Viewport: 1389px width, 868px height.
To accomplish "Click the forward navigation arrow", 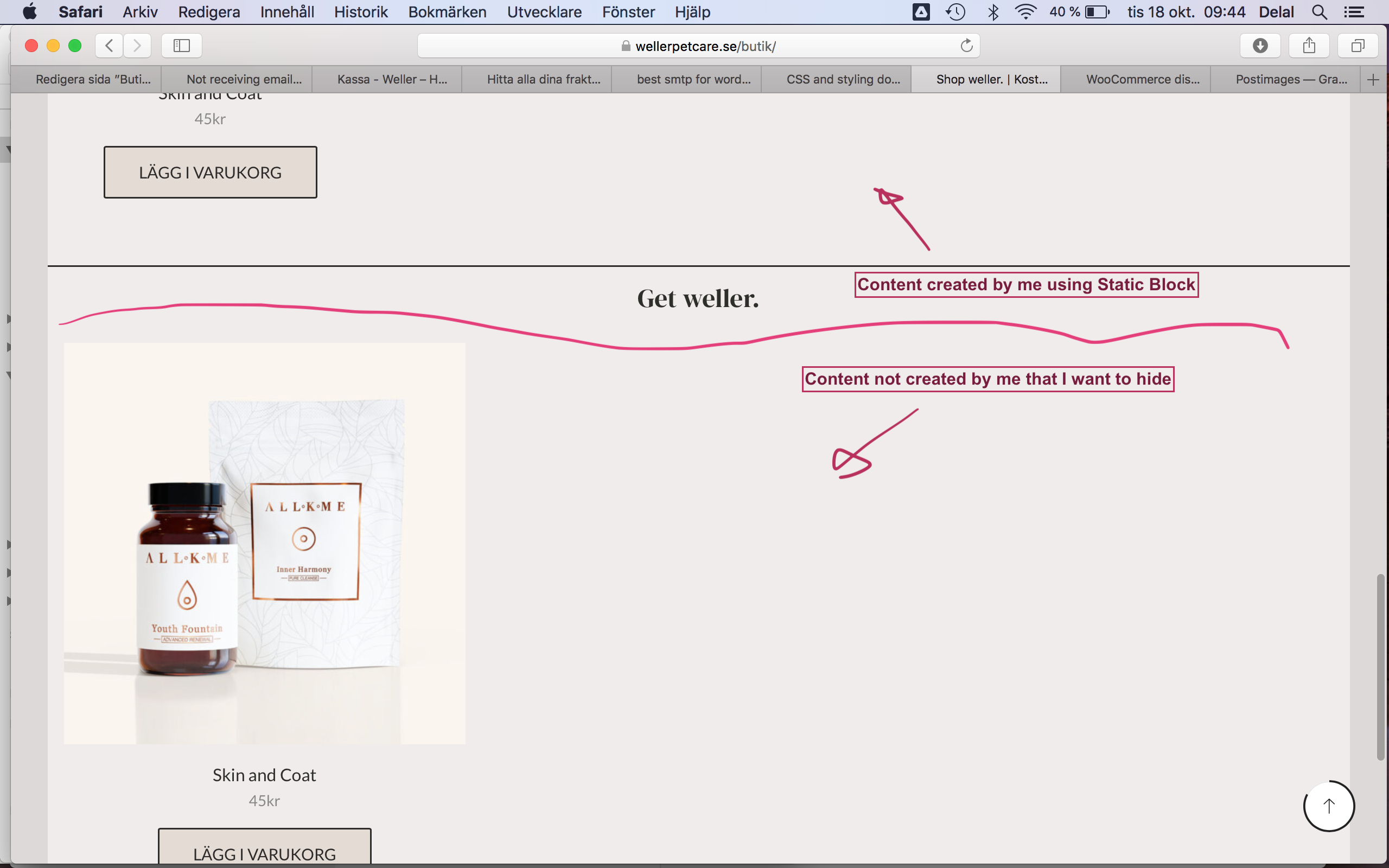I will click(x=137, y=46).
